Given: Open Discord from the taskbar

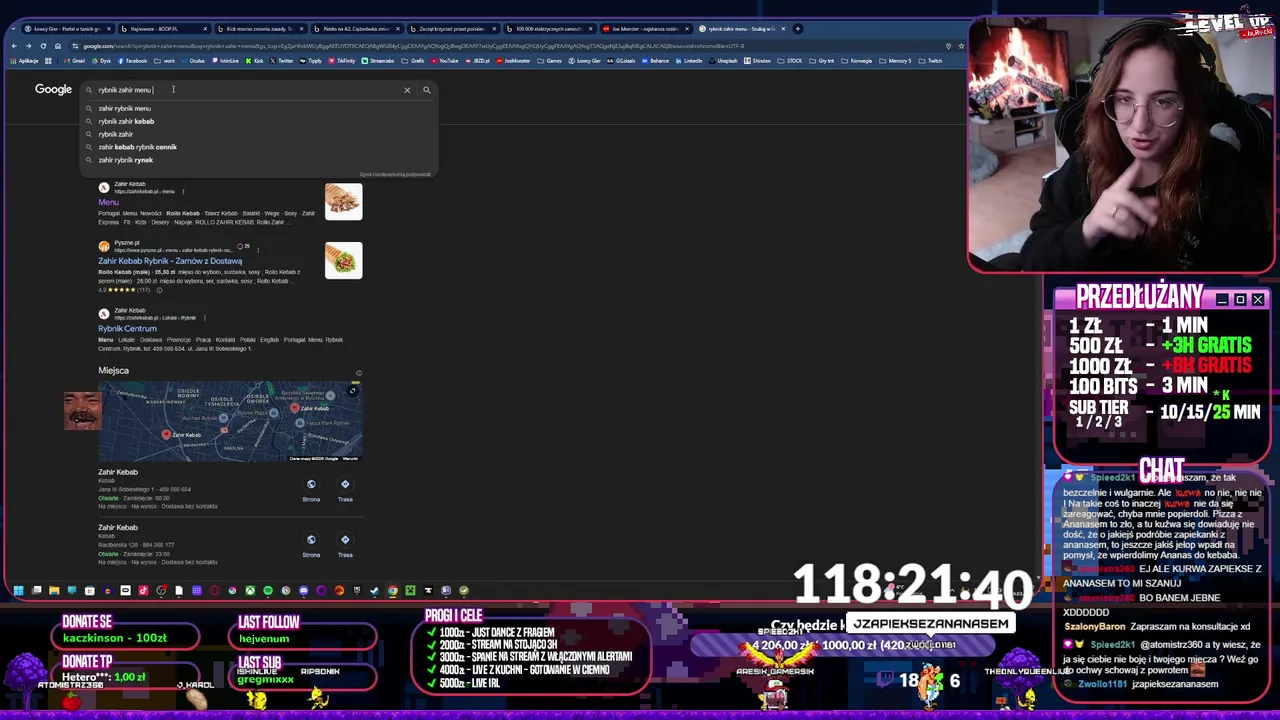Looking at the screenshot, I should (x=304, y=590).
